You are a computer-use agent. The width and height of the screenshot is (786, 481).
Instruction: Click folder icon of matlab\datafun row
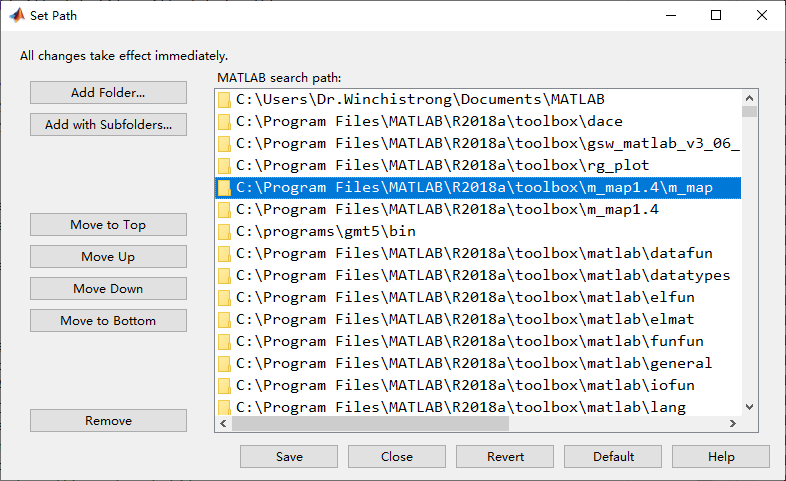224,254
